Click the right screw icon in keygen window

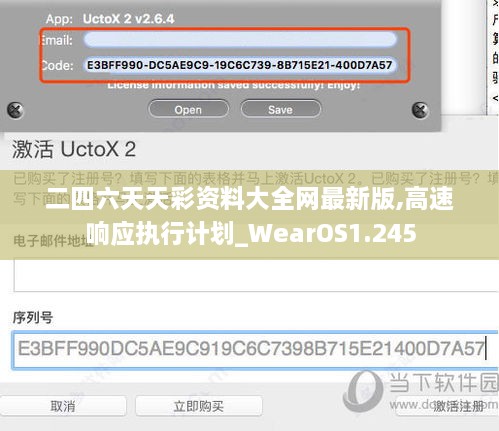(420, 110)
